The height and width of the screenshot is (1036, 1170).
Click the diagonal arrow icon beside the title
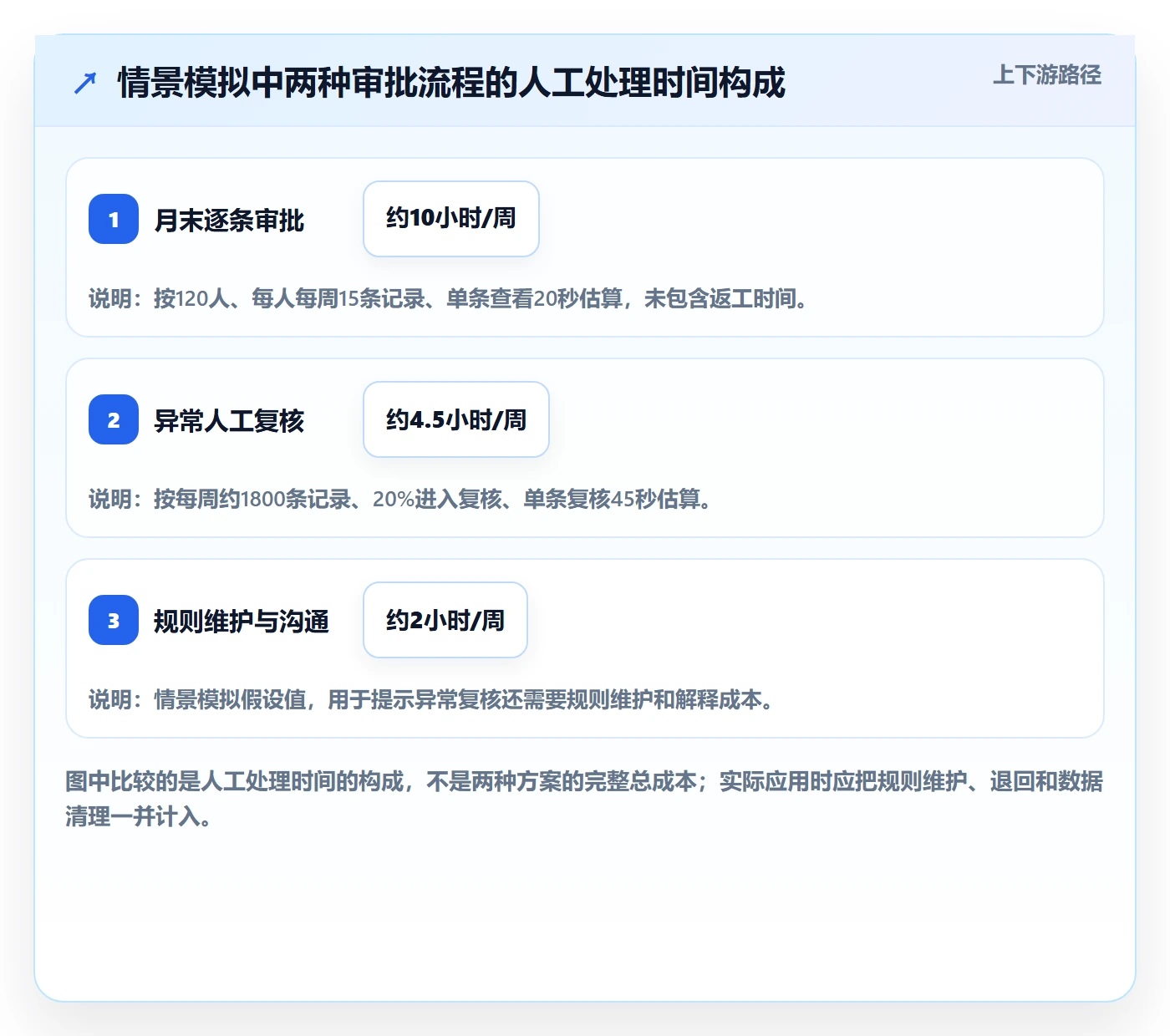pos(85,83)
